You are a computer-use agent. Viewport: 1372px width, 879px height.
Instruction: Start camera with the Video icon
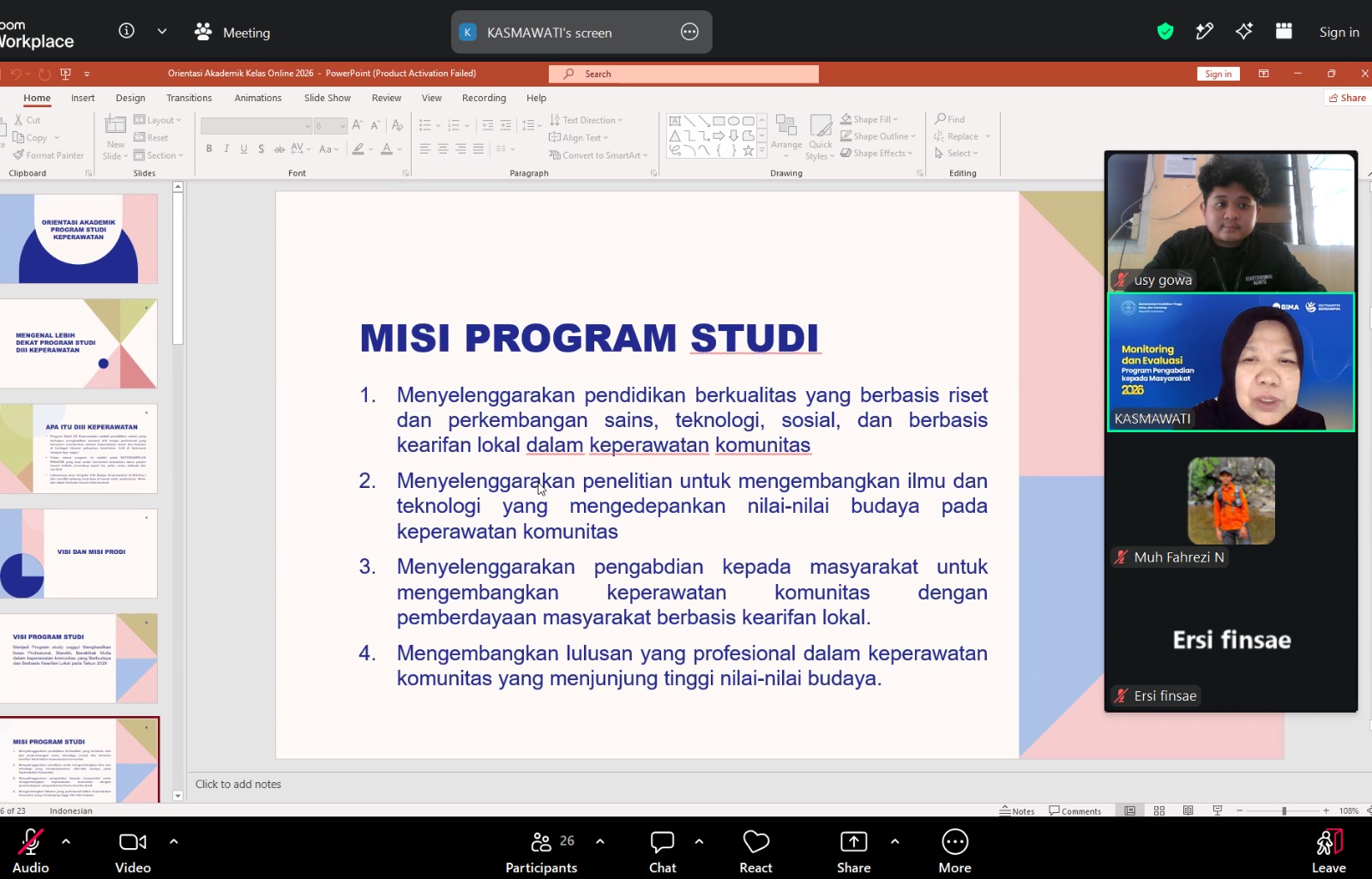pyautogui.click(x=132, y=842)
